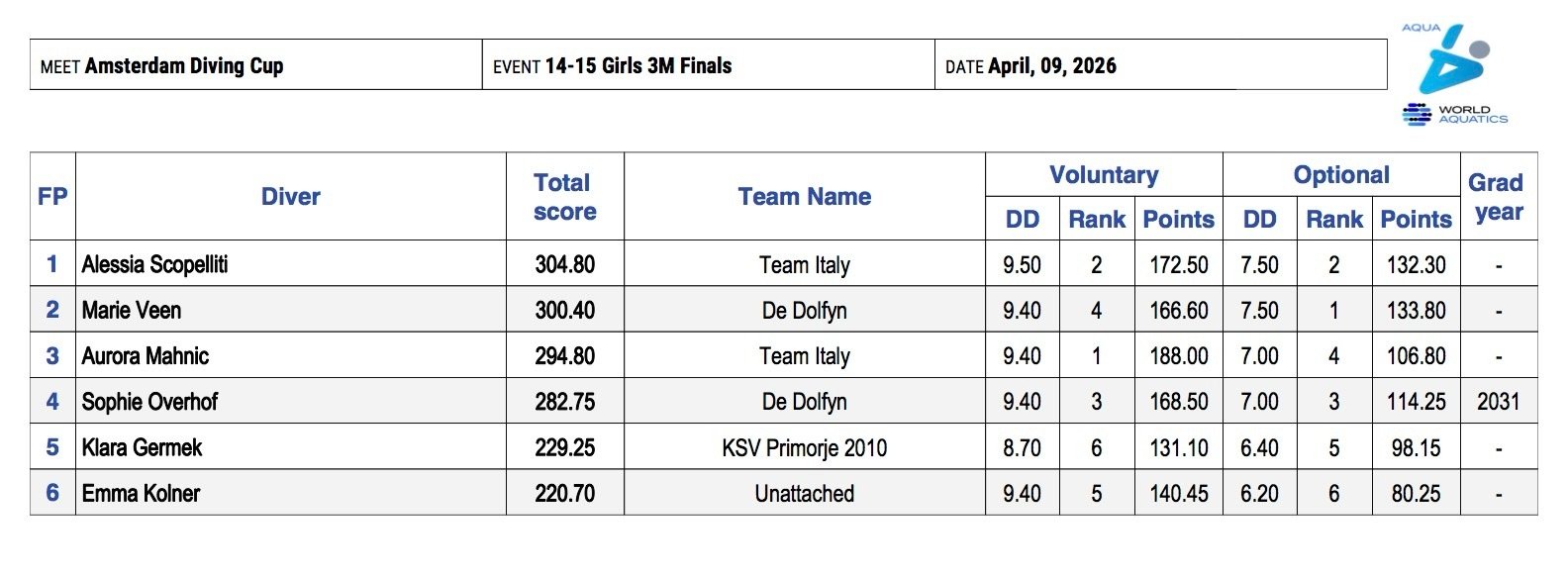This screenshot has height=576, width=1568.
Task: Click the 2031 grad year cell
Action: click(x=1498, y=401)
